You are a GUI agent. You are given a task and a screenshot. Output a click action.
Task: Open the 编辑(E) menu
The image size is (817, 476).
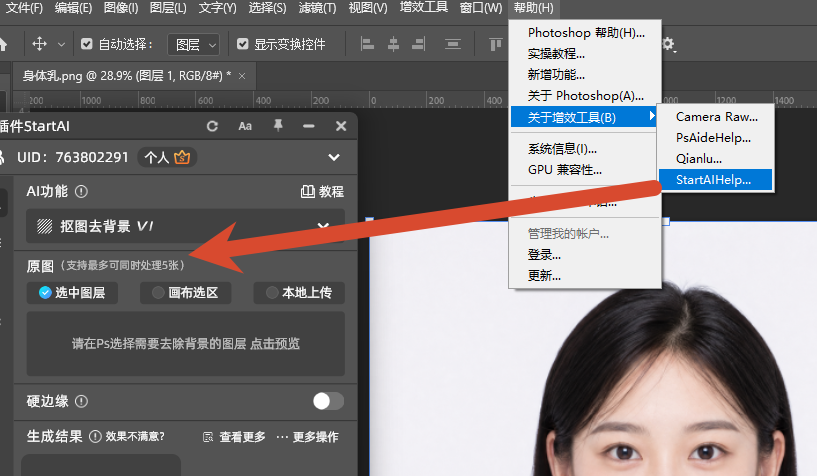[x=73, y=8]
